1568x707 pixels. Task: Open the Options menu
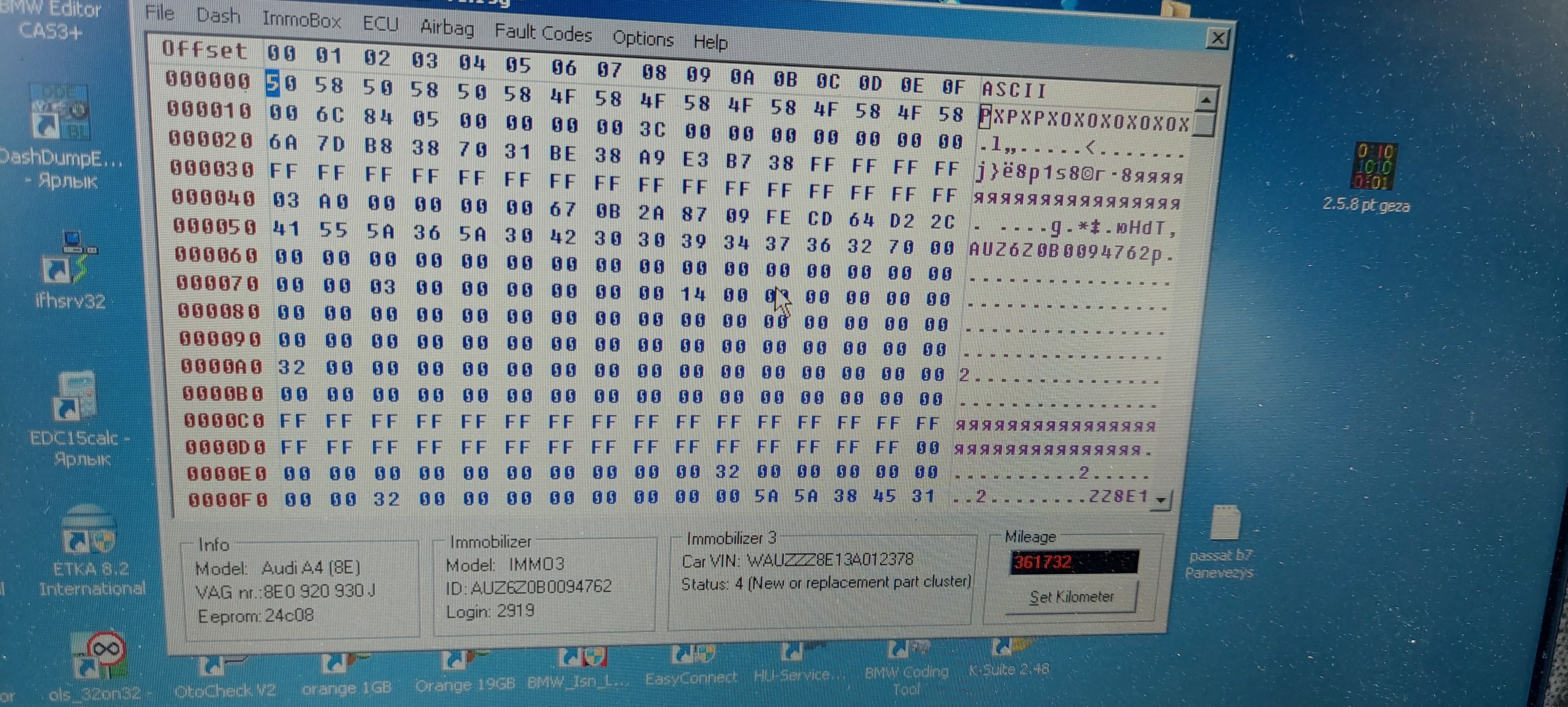(x=643, y=38)
